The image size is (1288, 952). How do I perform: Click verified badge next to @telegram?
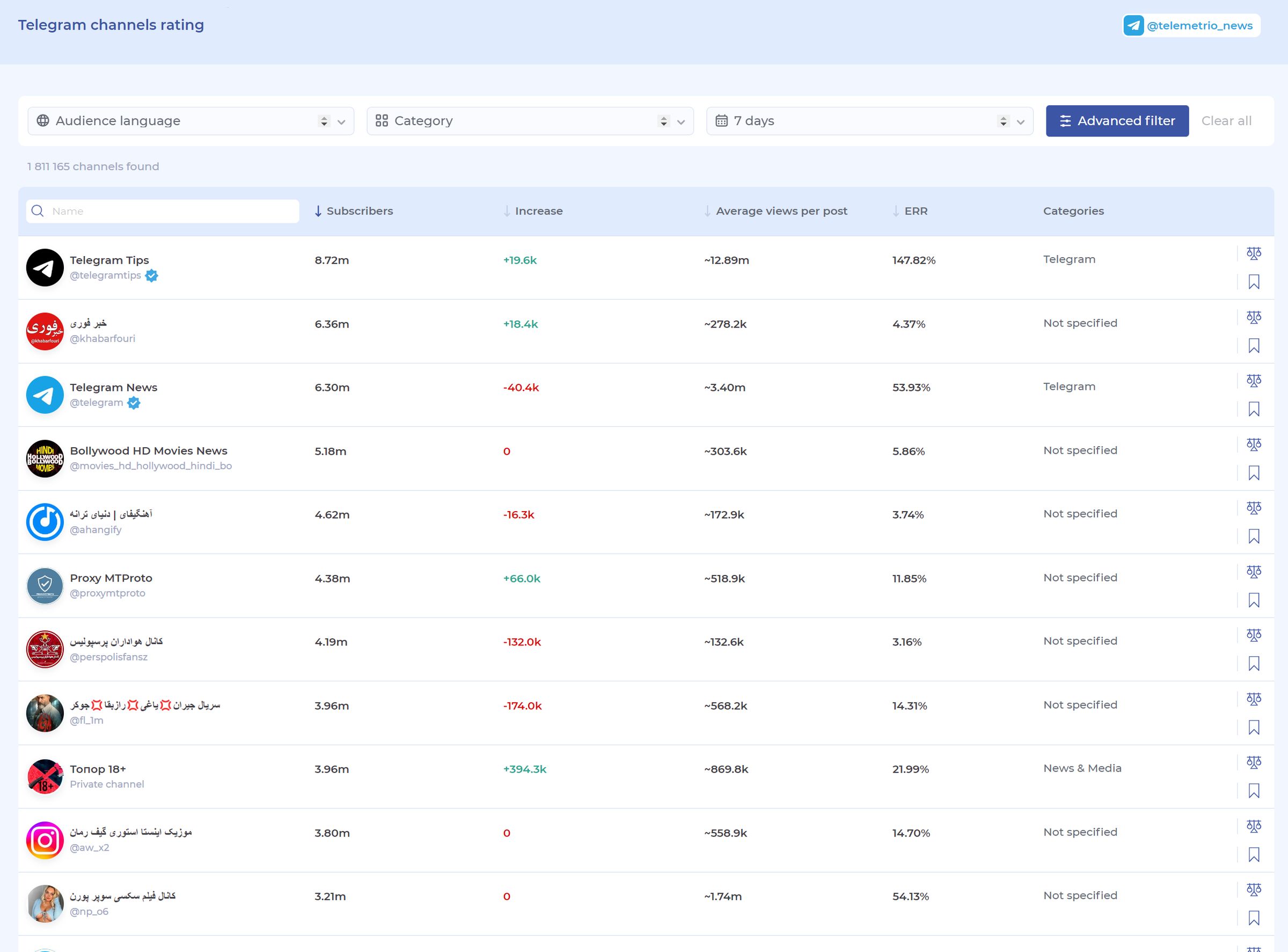[134, 403]
